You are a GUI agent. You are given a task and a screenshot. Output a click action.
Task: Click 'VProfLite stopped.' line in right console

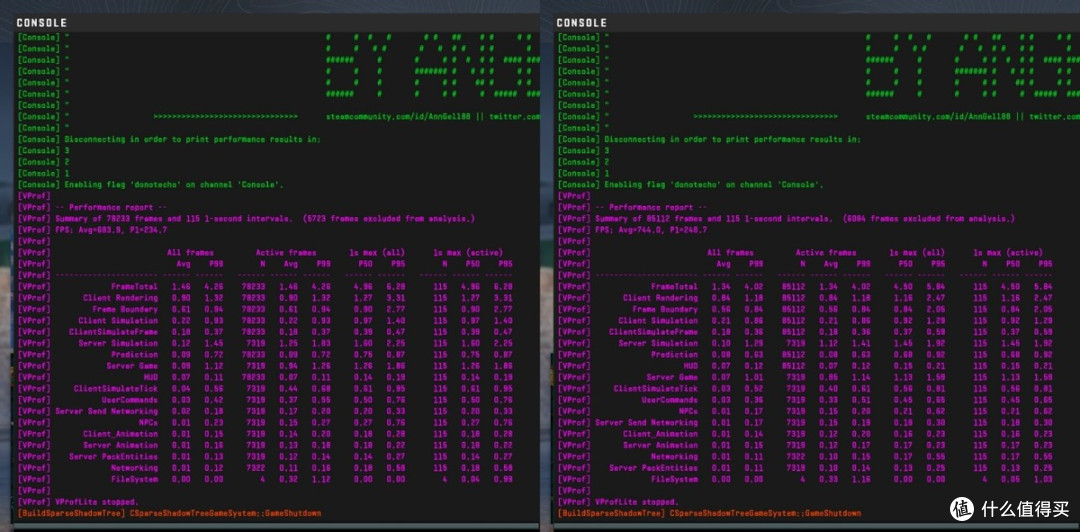[x=618, y=502]
